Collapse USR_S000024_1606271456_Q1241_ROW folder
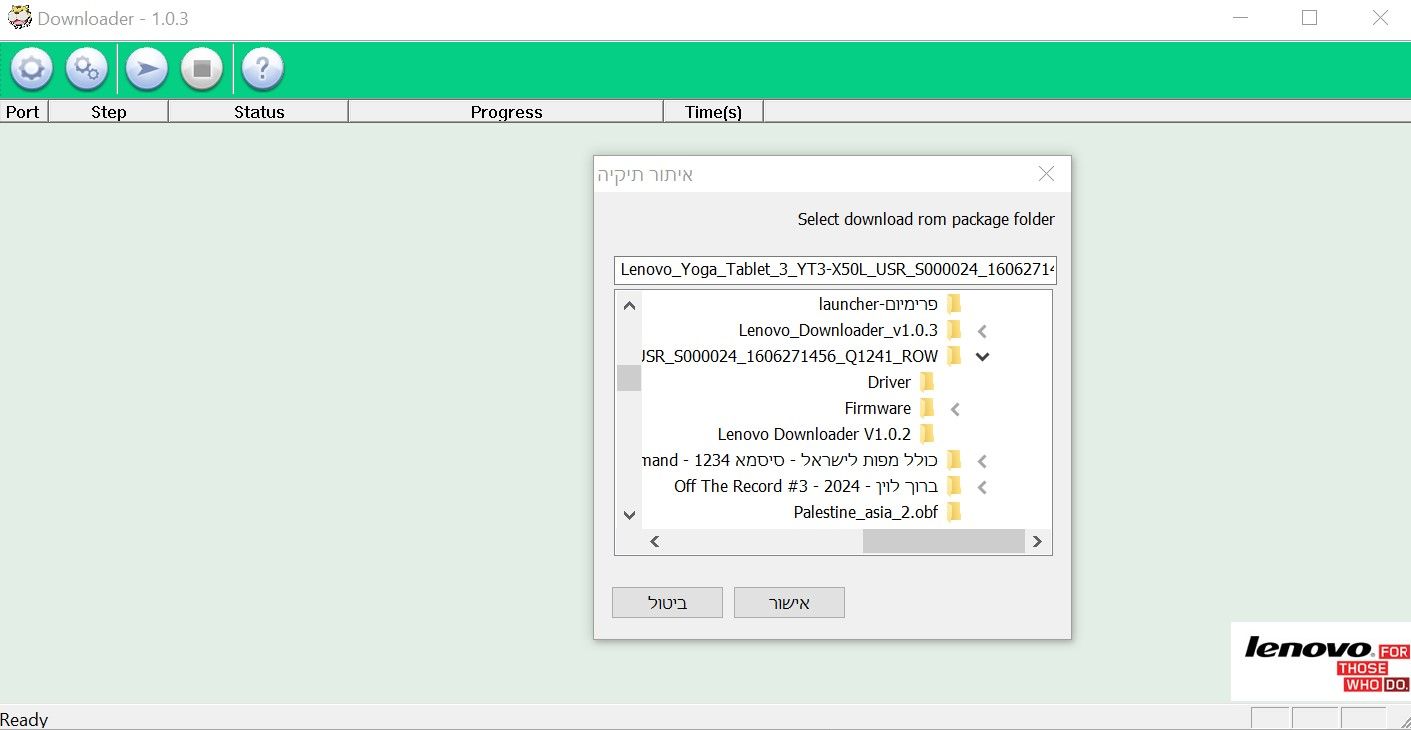Screen dimensions: 1411x730 click(982, 356)
